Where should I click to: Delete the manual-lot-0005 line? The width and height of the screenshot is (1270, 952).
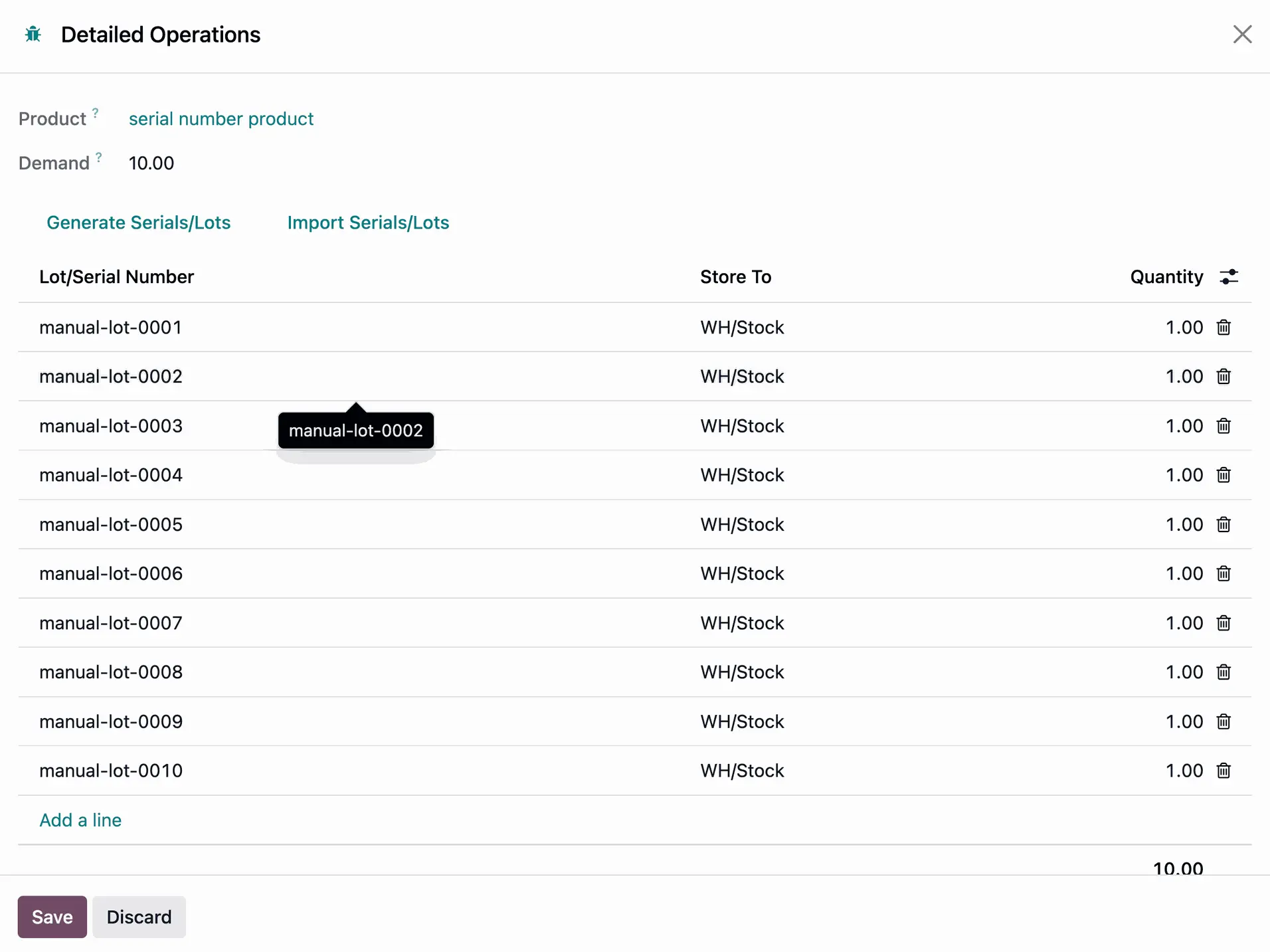point(1224,524)
